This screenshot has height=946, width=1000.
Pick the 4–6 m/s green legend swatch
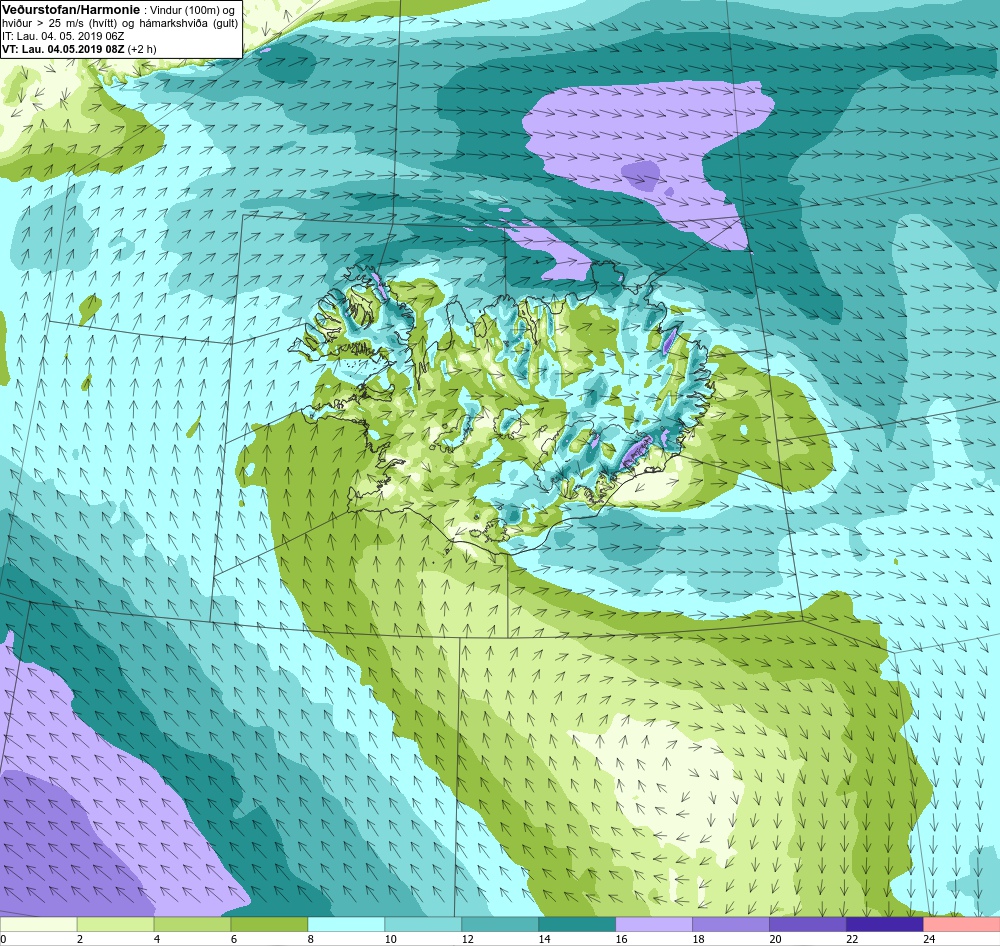pos(193,925)
